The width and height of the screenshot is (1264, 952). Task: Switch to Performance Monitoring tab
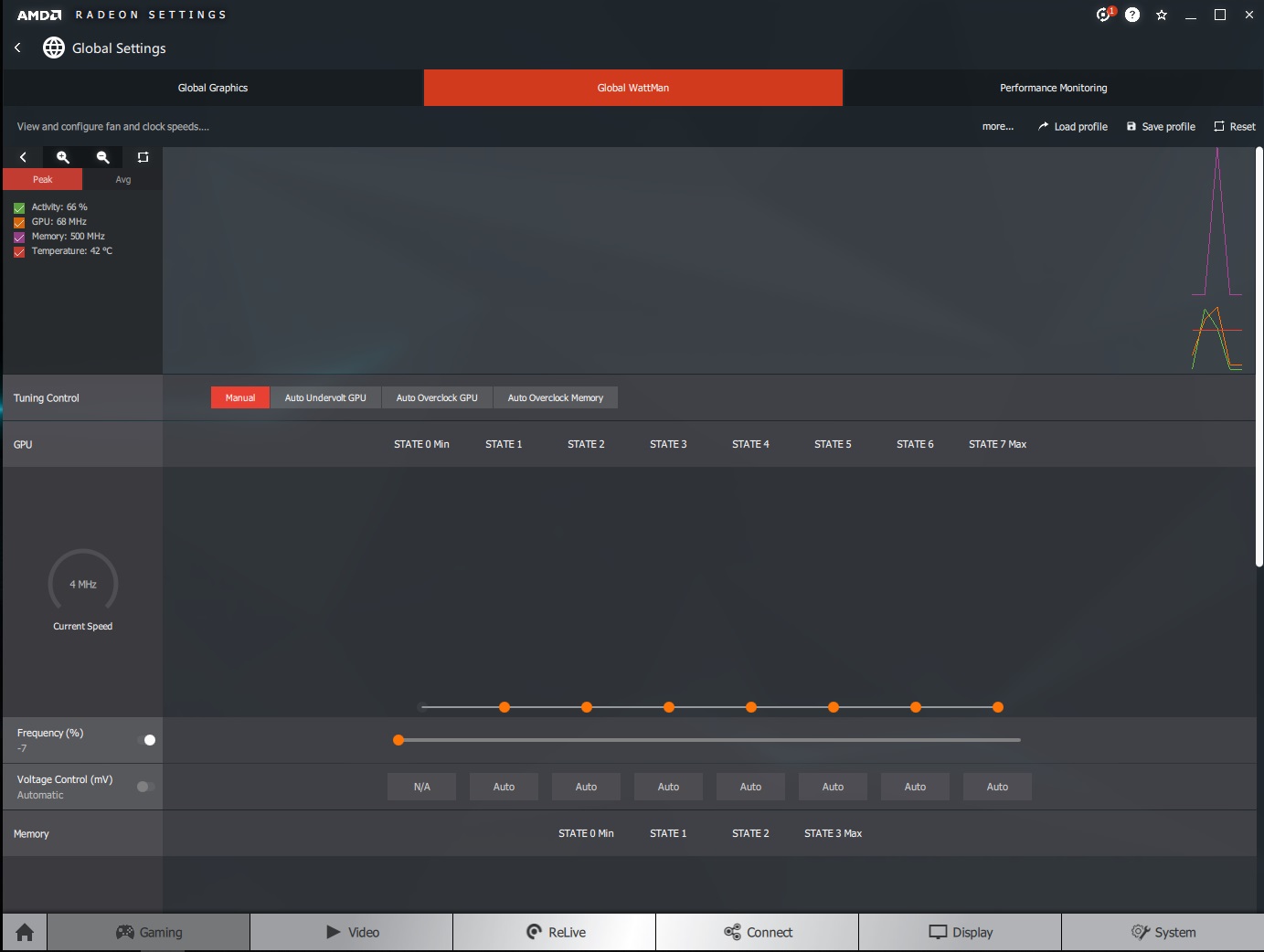(x=1053, y=88)
